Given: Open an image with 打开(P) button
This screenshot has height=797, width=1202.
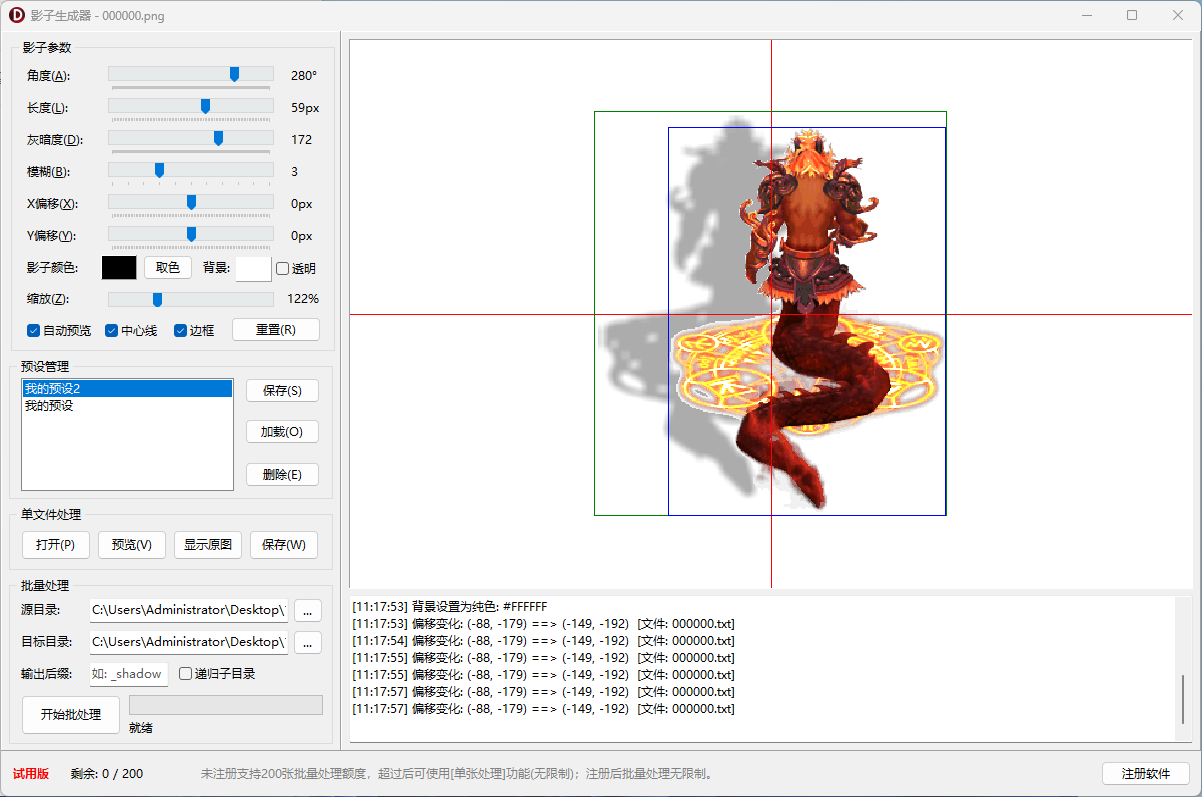Looking at the screenshot, I should point(56,545).
